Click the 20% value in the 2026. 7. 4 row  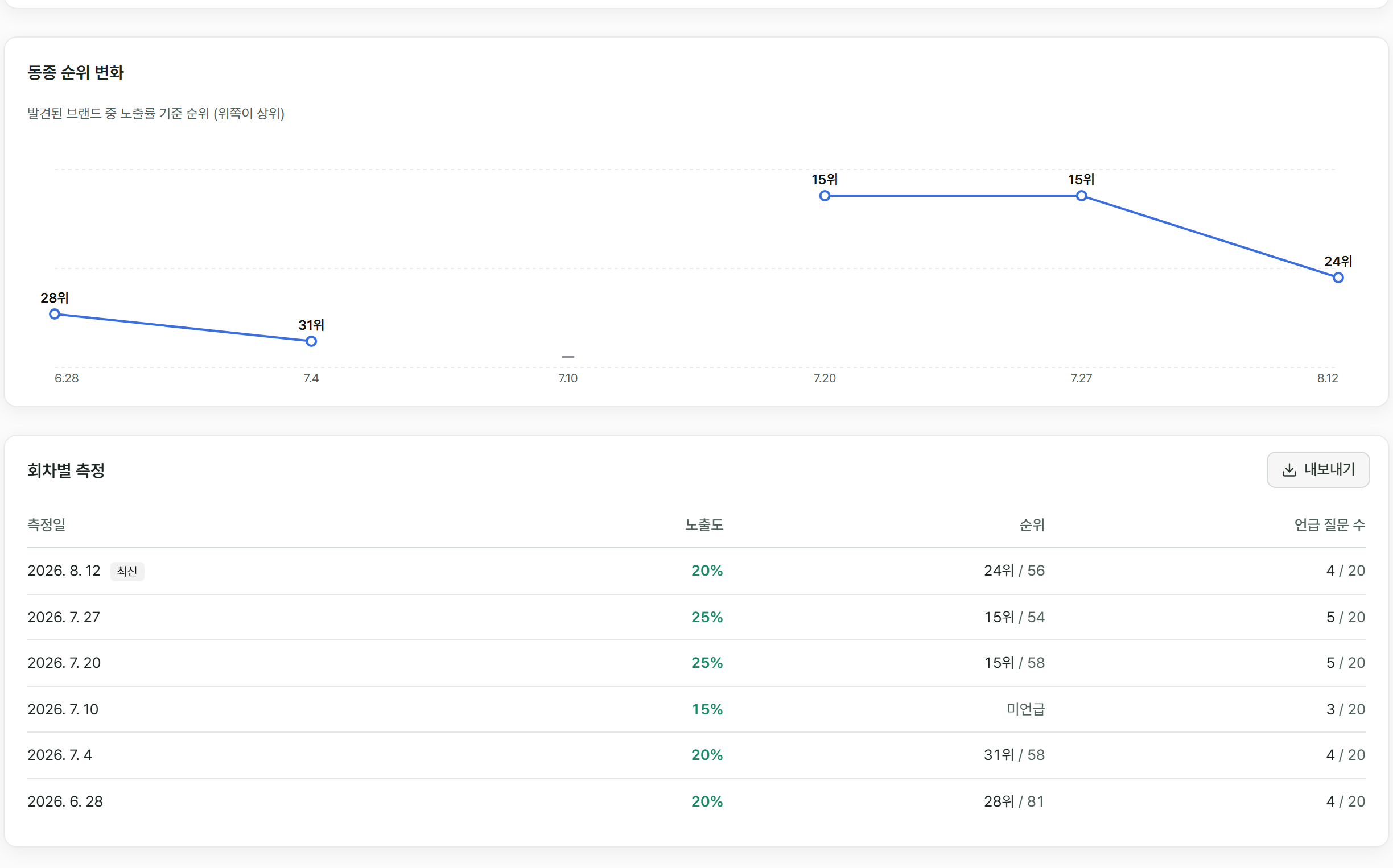707,755
